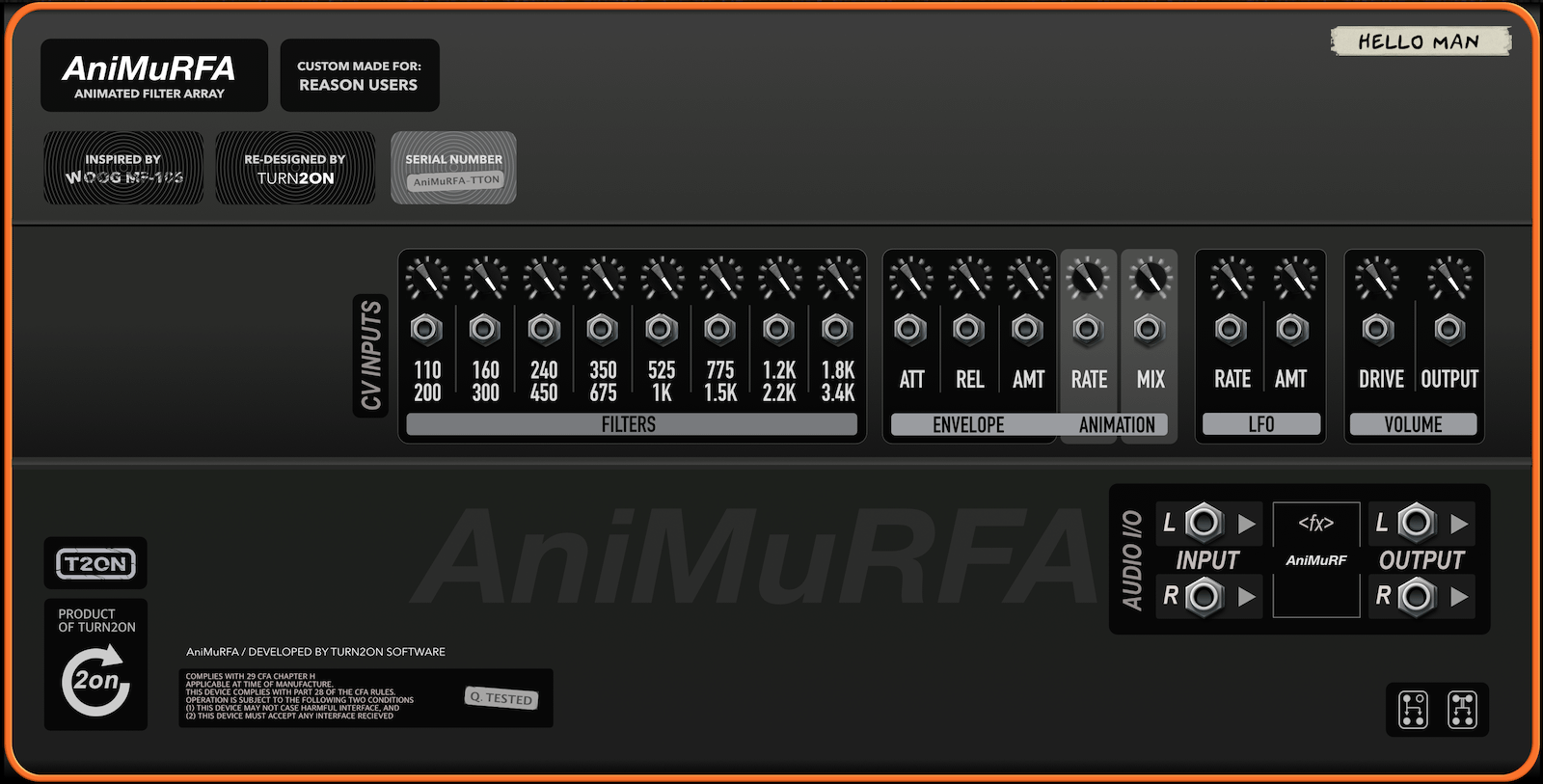The width and height of the screenshot is (1543, 784).
Task: Click the CV INPUTS vertical label
Action: (370, 356)
